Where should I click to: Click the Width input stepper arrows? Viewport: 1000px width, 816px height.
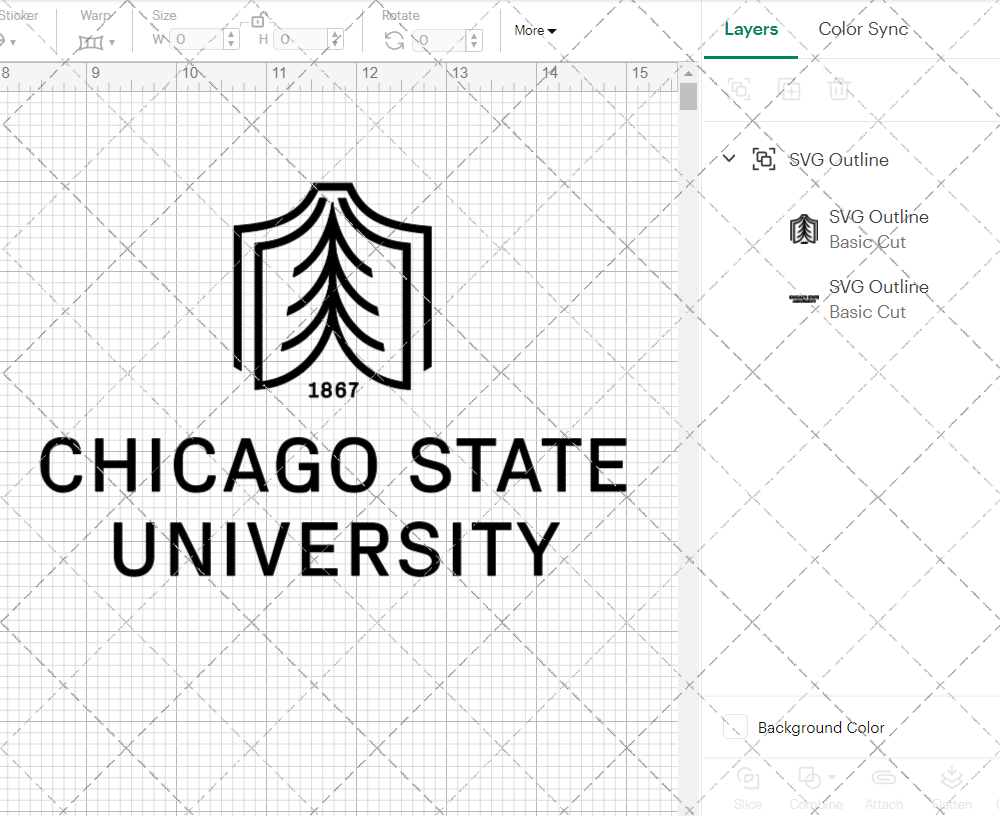pos(231,41)
